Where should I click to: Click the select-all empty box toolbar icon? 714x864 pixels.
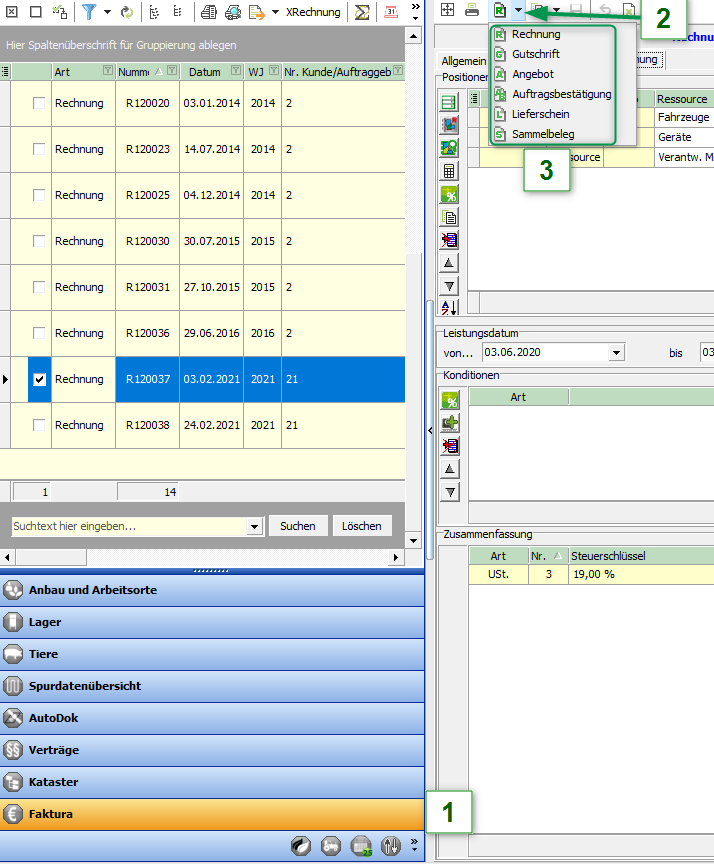[36, 12]
